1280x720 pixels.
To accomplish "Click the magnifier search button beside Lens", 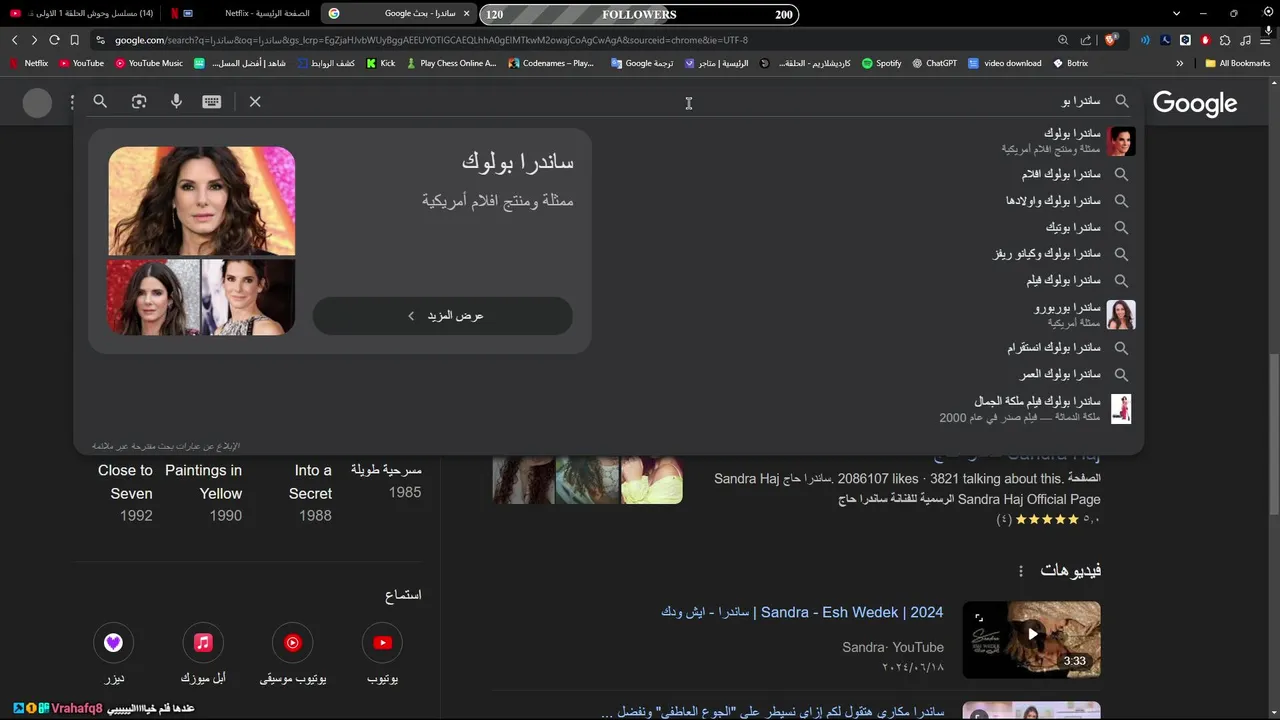I will [100, 101].
